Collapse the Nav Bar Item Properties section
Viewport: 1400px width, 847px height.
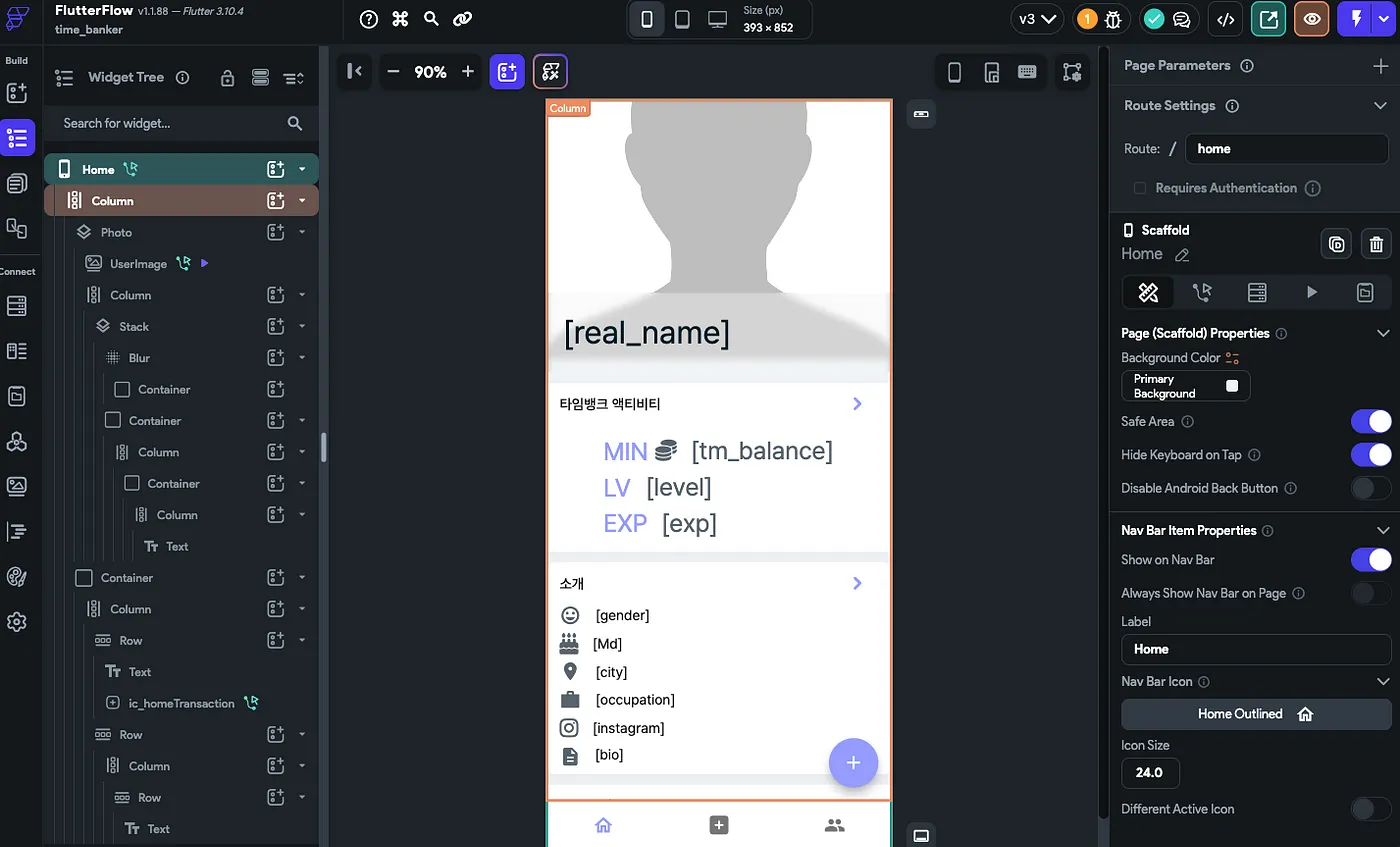point(1383,530)
